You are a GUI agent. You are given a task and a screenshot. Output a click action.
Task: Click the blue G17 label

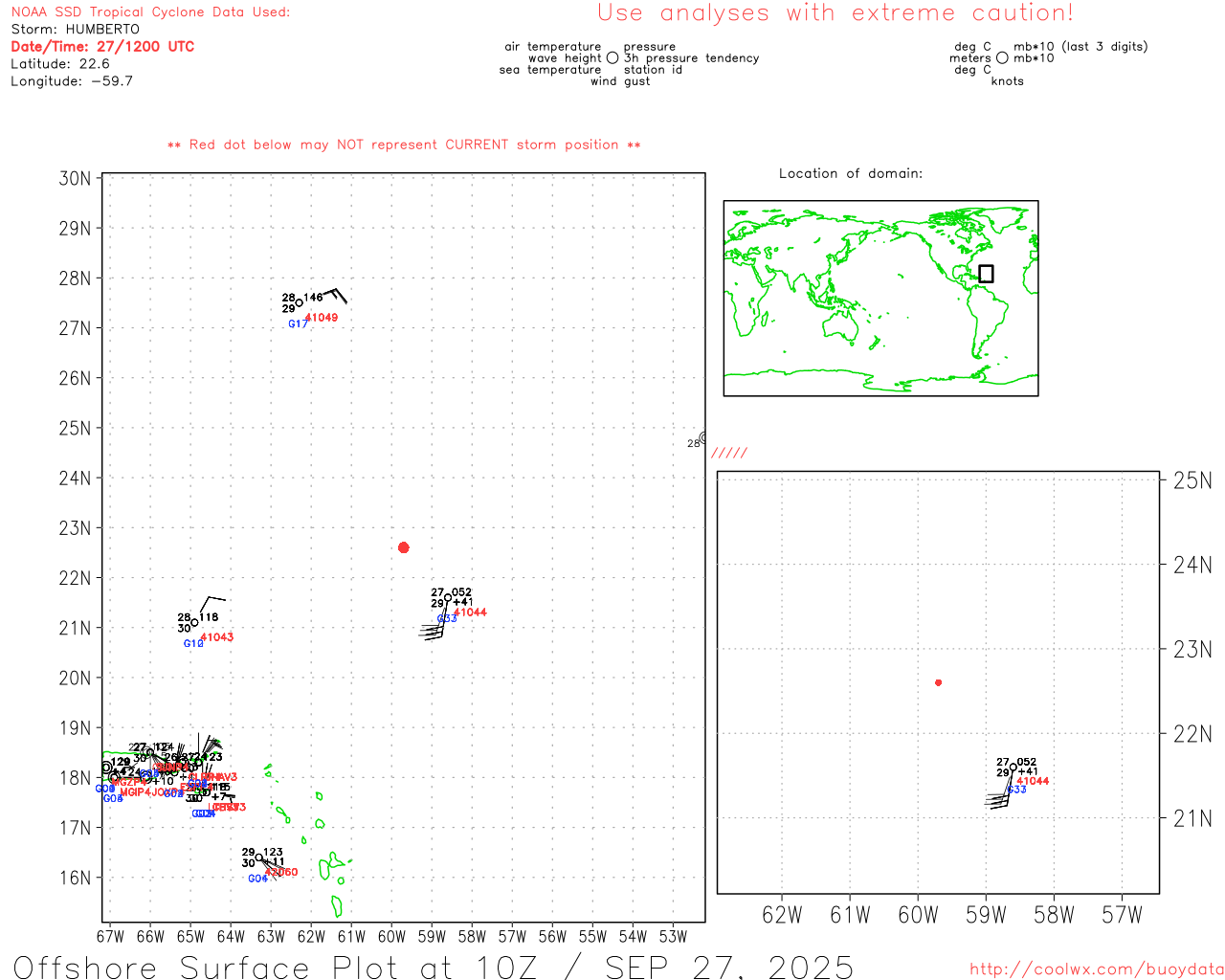298,324
